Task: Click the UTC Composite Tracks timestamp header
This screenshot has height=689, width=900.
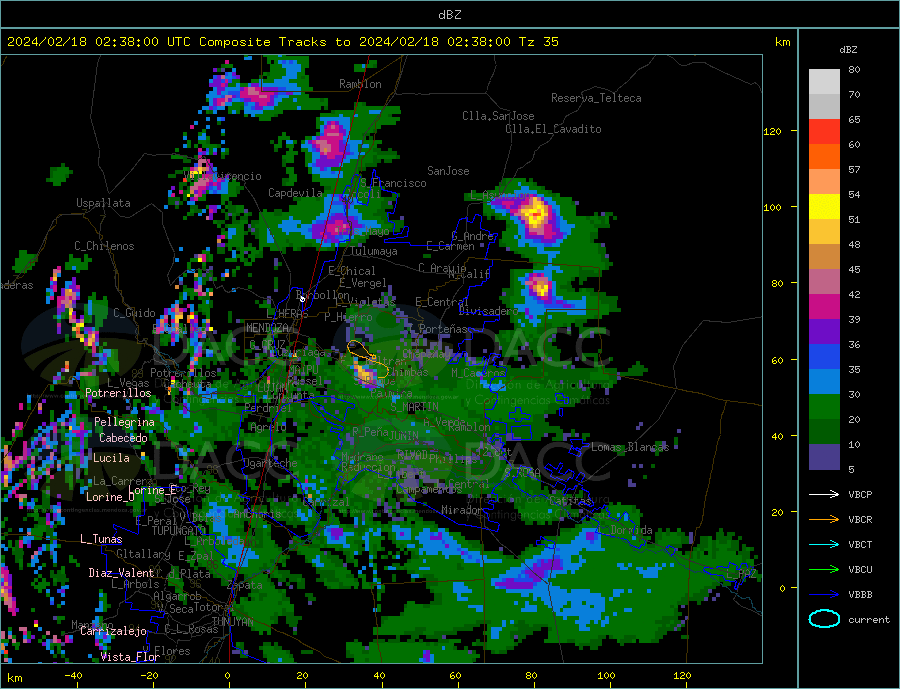Action: 282,42
